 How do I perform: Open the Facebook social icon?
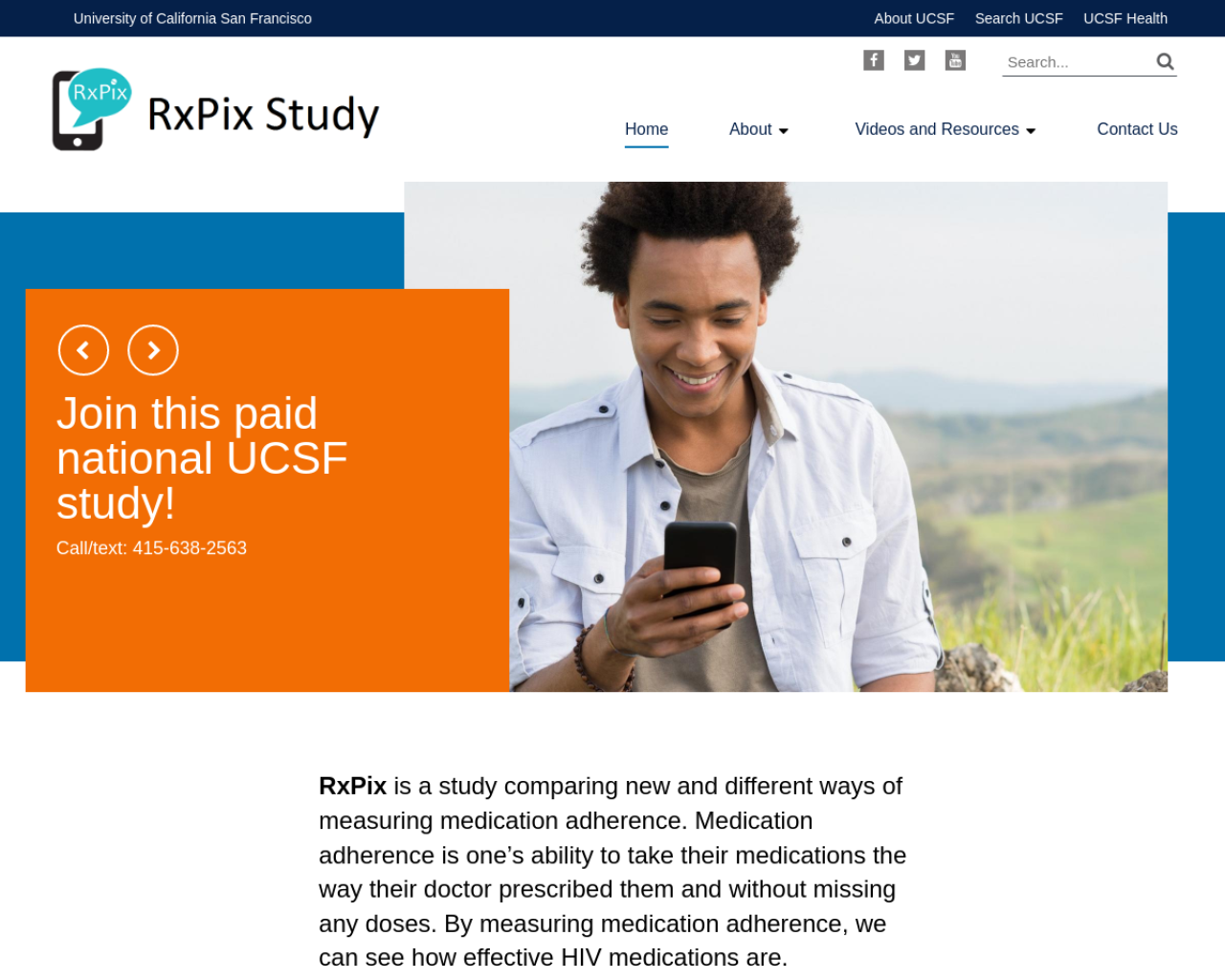point(874,60)
